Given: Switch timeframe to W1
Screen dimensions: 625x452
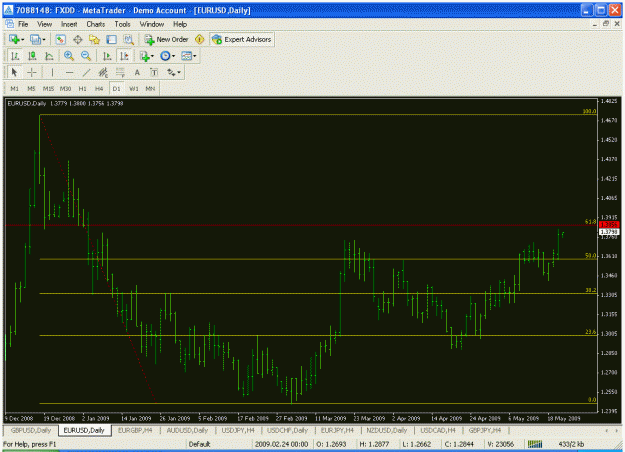Looking at the screenshot, I should pos(134,88).
